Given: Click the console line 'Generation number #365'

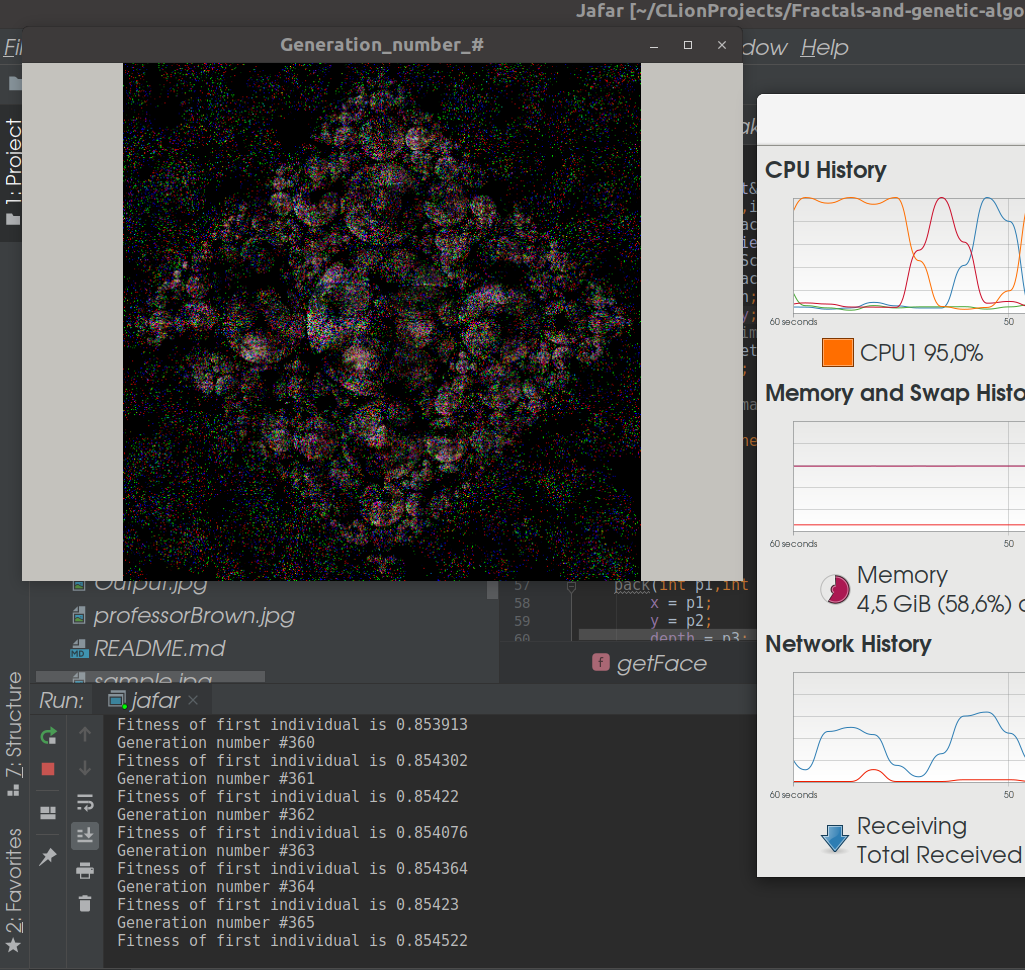Looking at the screenshot, I should coord(216,922).
